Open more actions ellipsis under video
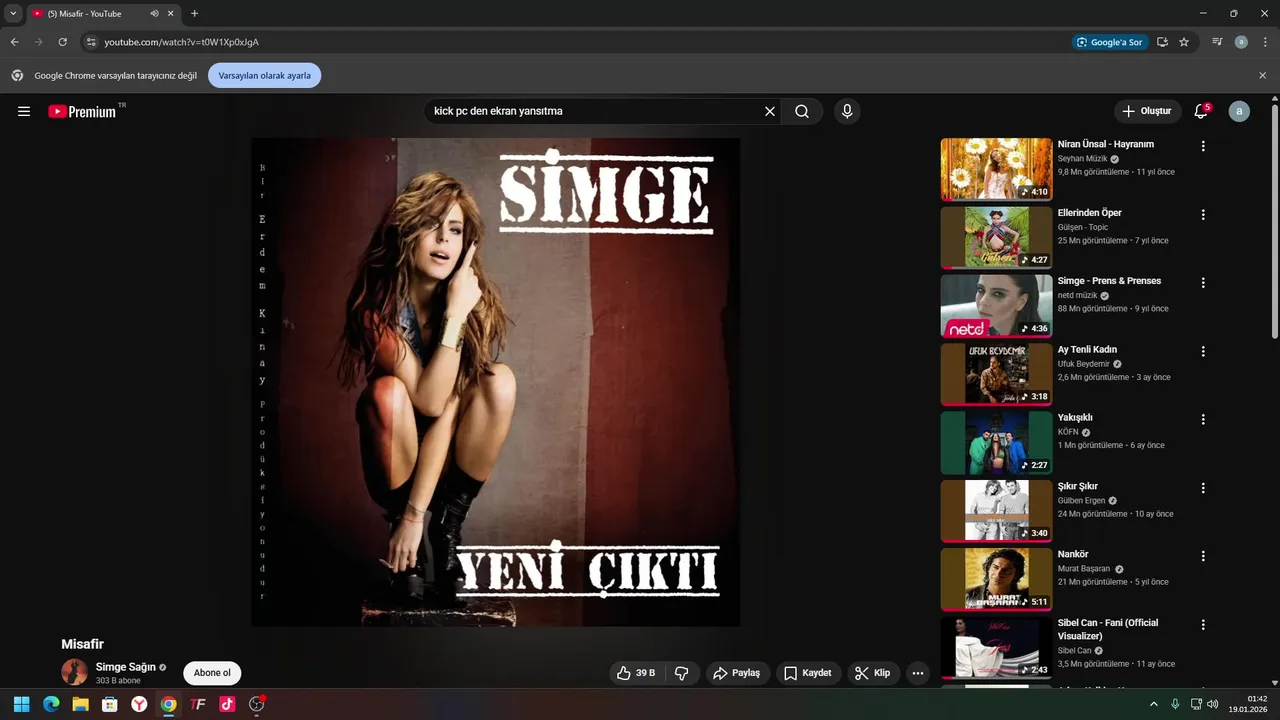This screenshot has height=720, width=1280. [x=918, y=673]
